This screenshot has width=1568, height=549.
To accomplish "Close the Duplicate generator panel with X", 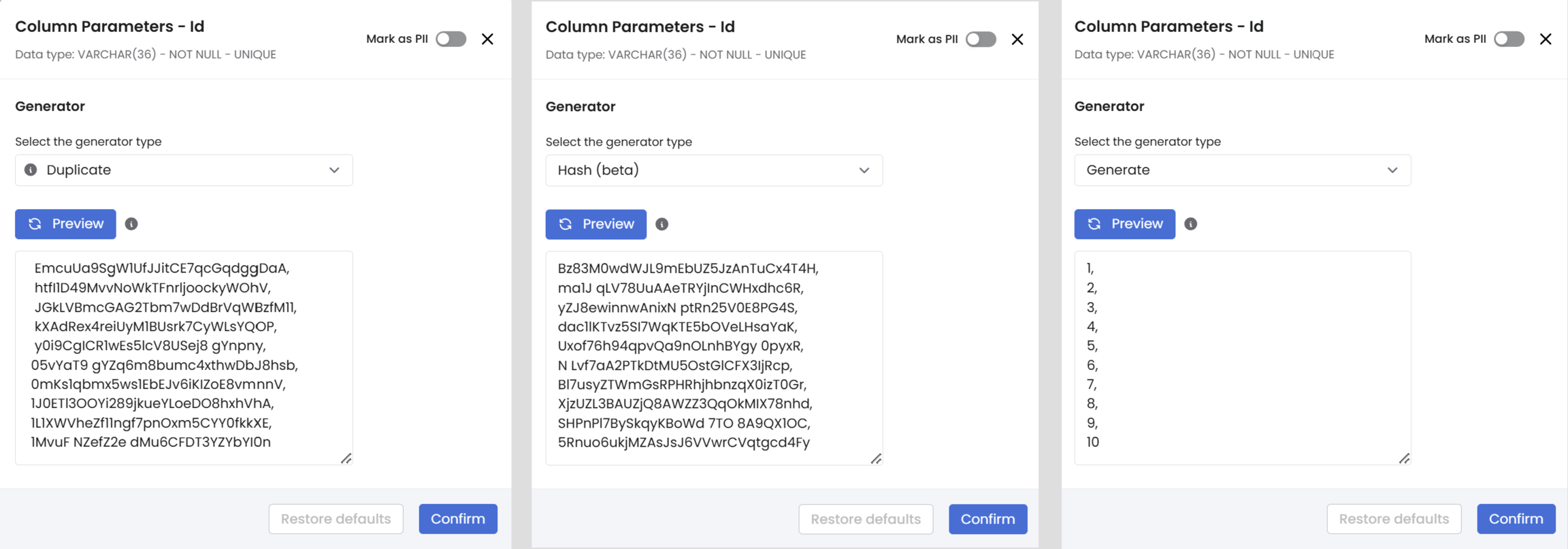I will click(487, 39).
